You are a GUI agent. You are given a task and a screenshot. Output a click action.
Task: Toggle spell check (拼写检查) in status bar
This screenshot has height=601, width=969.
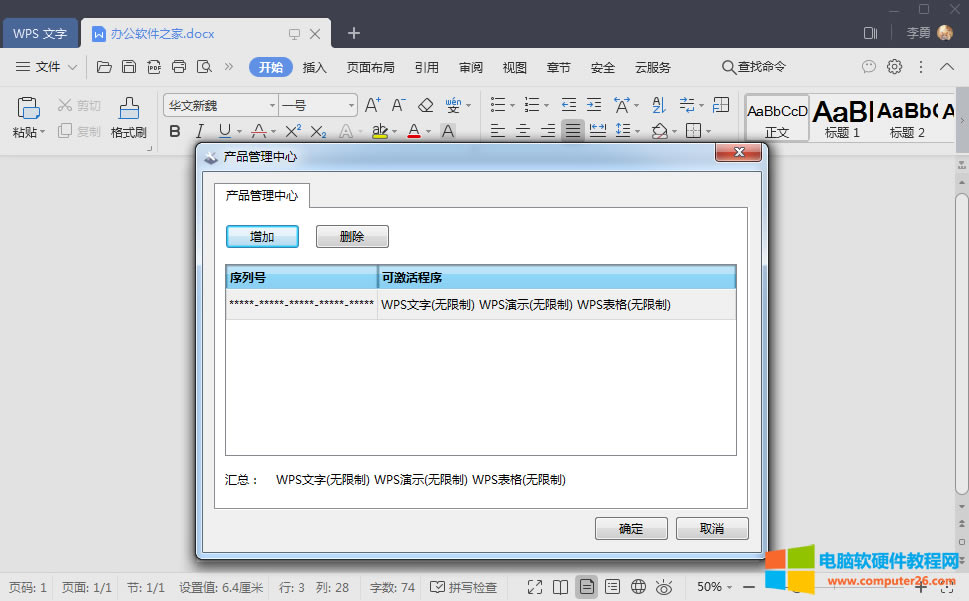(463, 587)
